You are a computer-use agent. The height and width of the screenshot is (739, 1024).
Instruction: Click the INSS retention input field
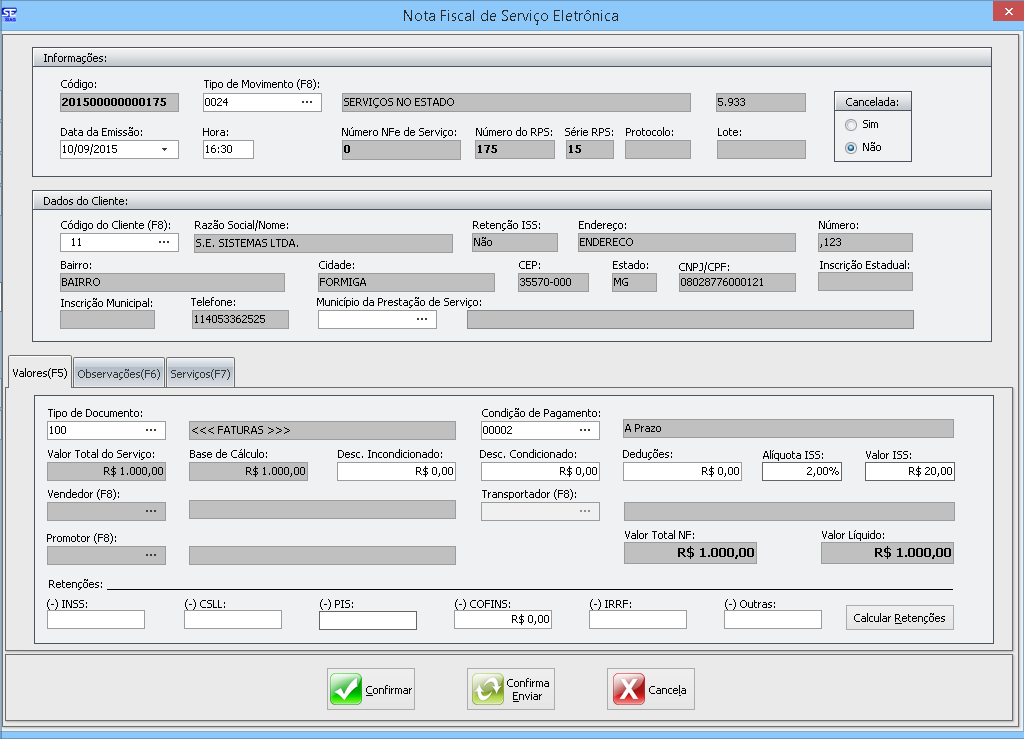(x=96, y=619)
